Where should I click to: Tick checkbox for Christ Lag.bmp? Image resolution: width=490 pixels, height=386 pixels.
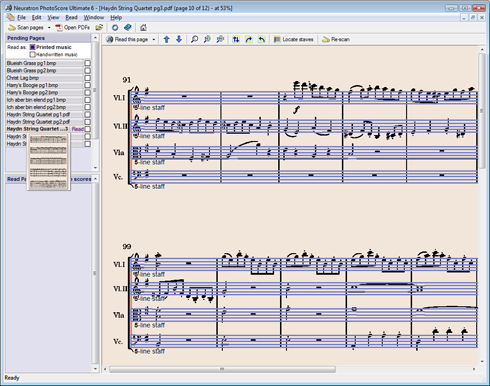[87, 78]
